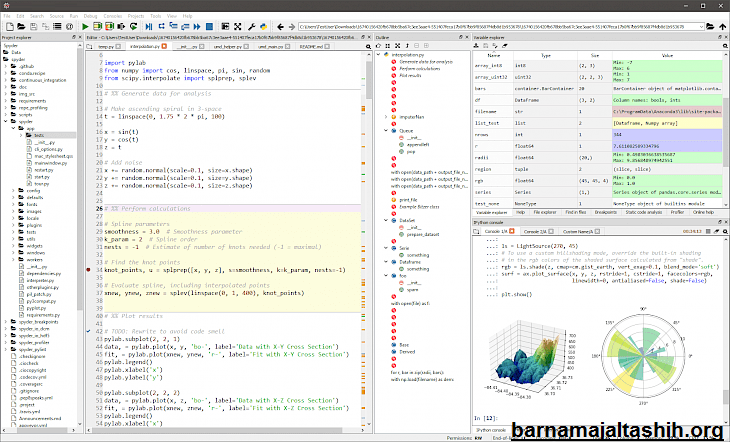The height and width of the screenshot is (442, 730).
Task: Run cell and advance to next
Action: click(x=109, y=27)
